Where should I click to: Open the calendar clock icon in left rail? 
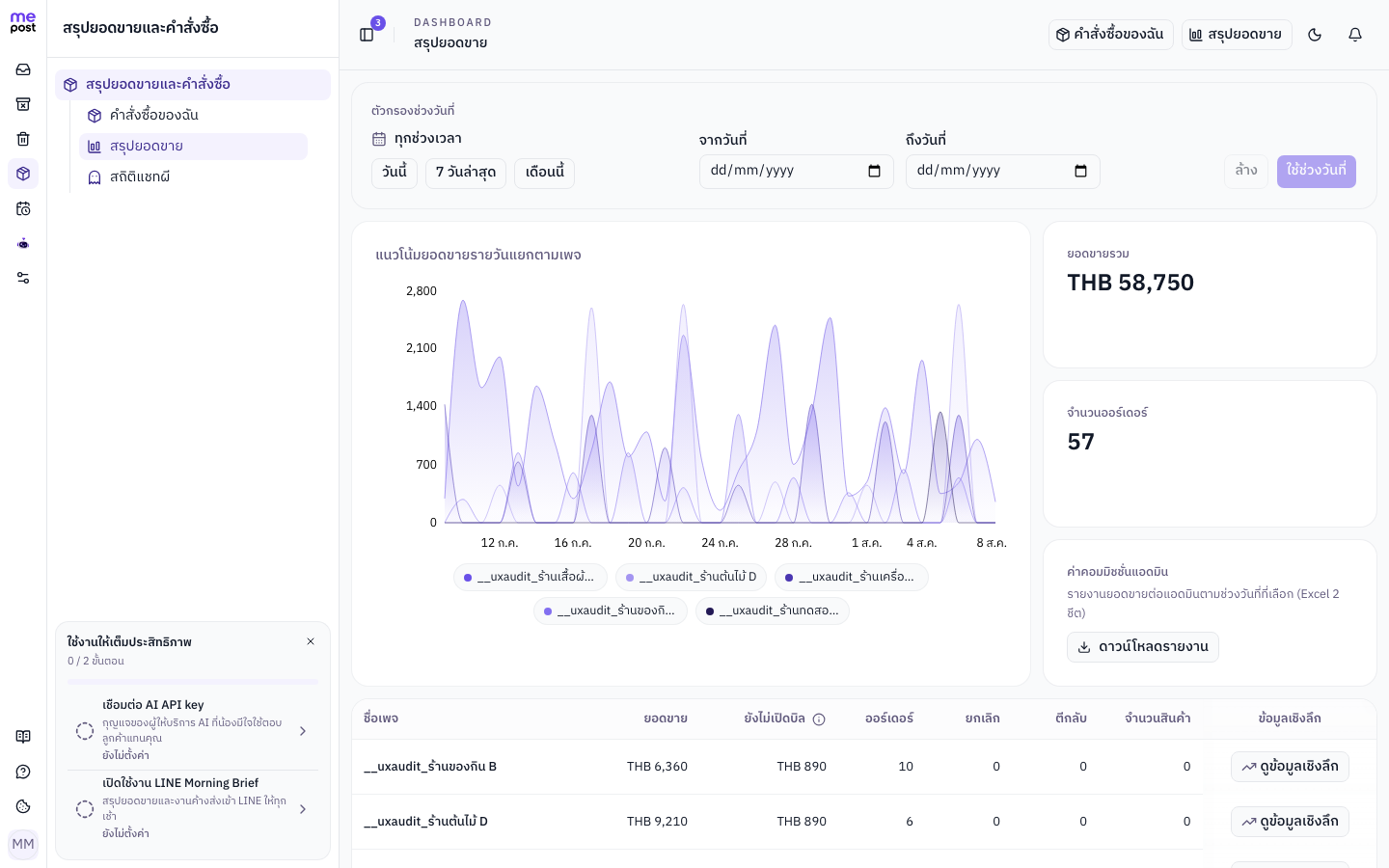pos(23,208)
